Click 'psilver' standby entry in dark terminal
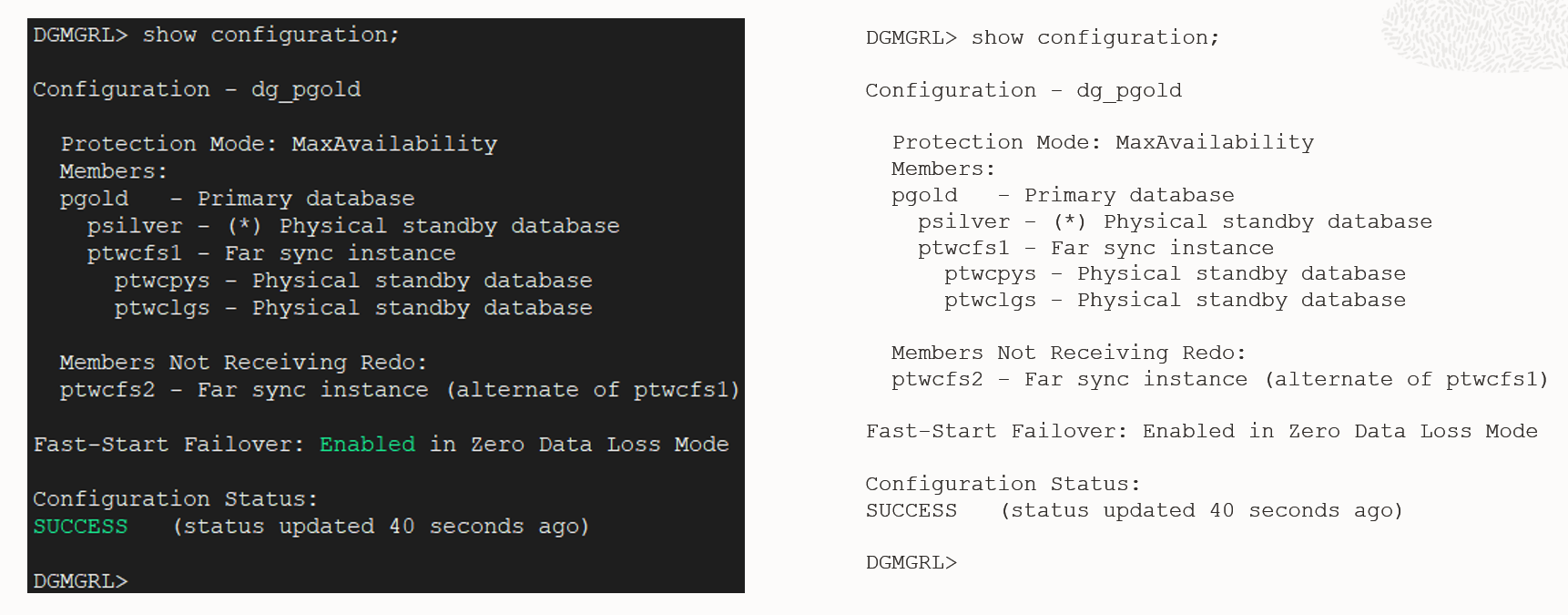1568x615 pixels. pyautogui.click(x=353, y=225)
